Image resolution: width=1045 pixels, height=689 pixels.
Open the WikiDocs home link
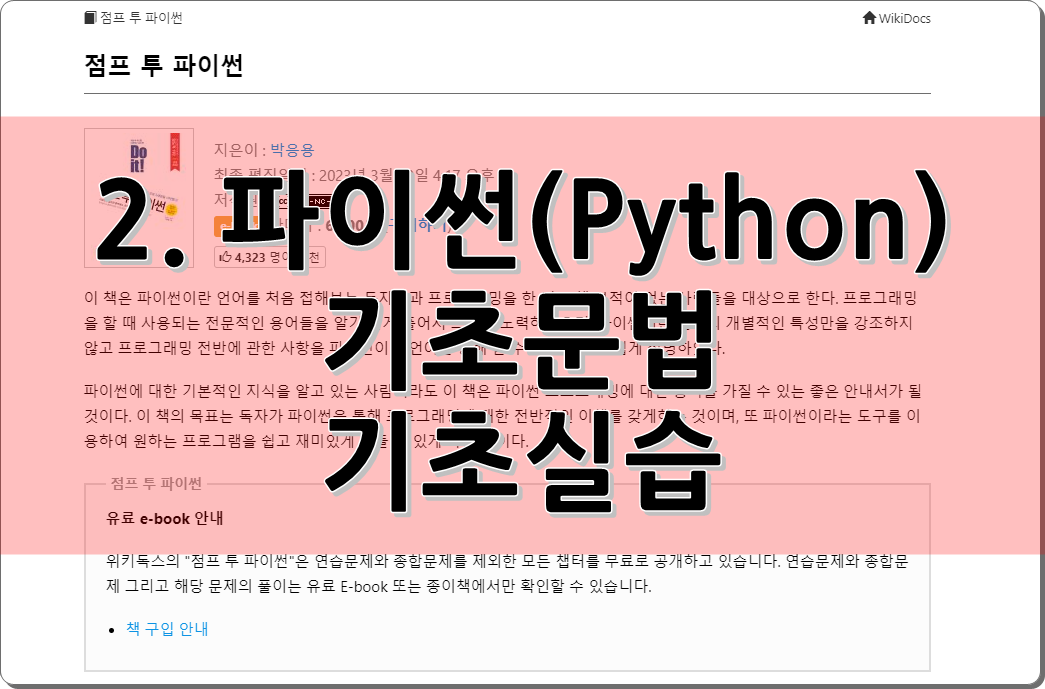(x=904, y=18)
